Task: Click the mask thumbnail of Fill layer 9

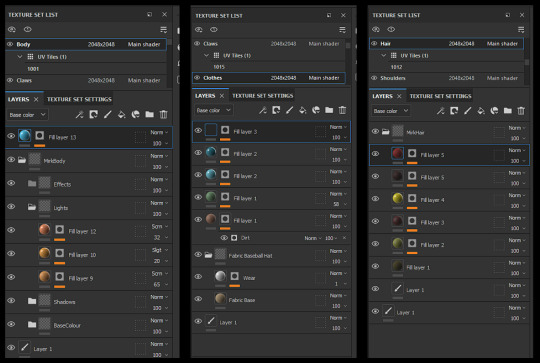Action: (60, 277)
